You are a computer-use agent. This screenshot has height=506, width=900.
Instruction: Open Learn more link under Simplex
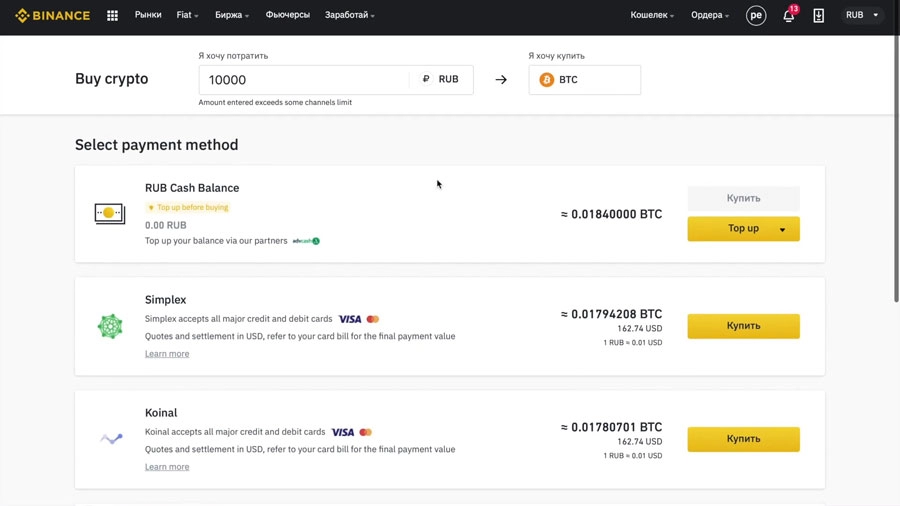coord(167,354)
